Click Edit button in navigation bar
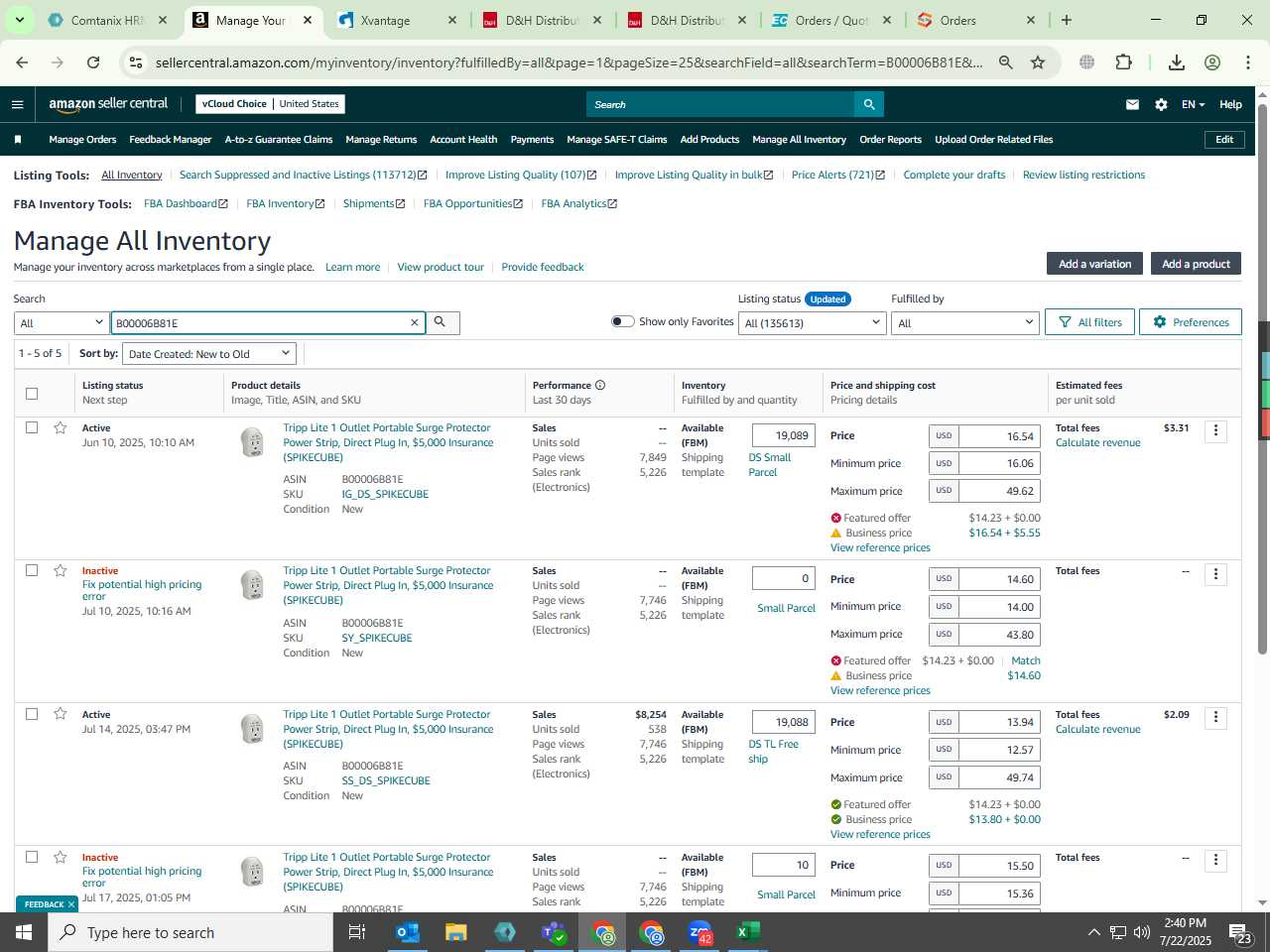1270x952 pixels. click(1224, 140)
